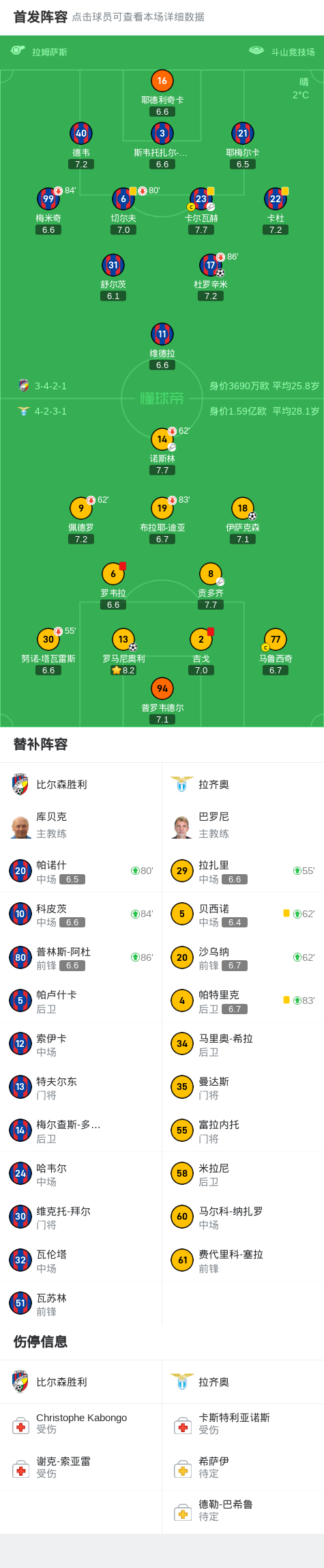Open 斗山竞技场 stadium label
The height and width of the screenshot is (1568, 324).
click(x=282, y=51)
